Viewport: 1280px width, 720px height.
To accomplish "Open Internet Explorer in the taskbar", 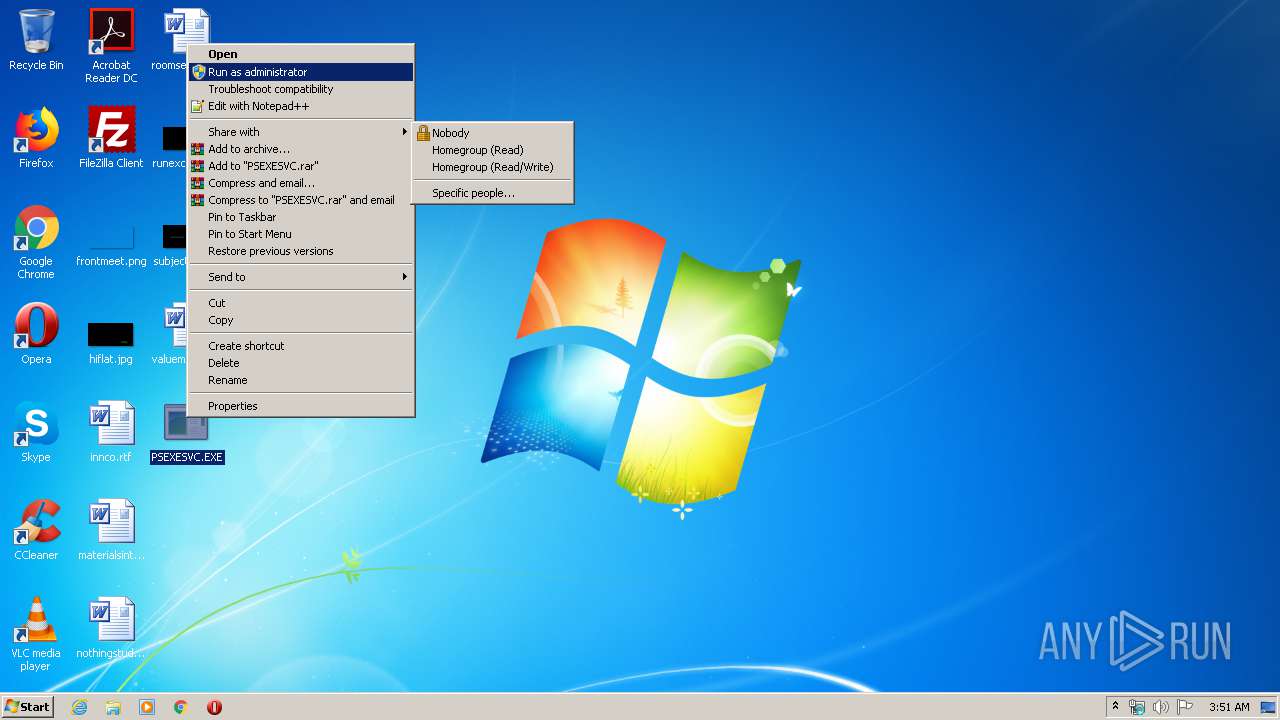I will 79,707.
